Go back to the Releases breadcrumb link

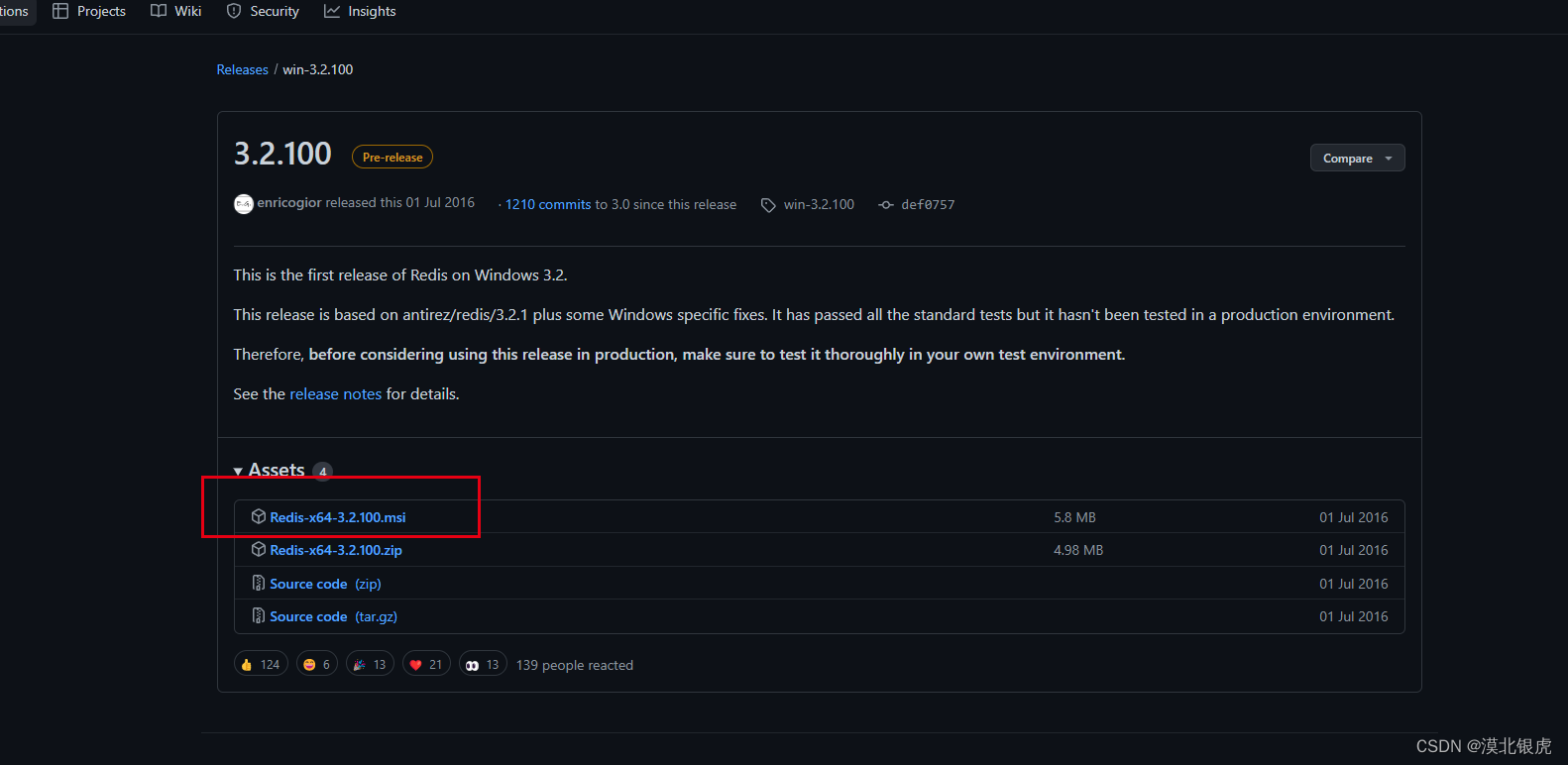point(243,69)
